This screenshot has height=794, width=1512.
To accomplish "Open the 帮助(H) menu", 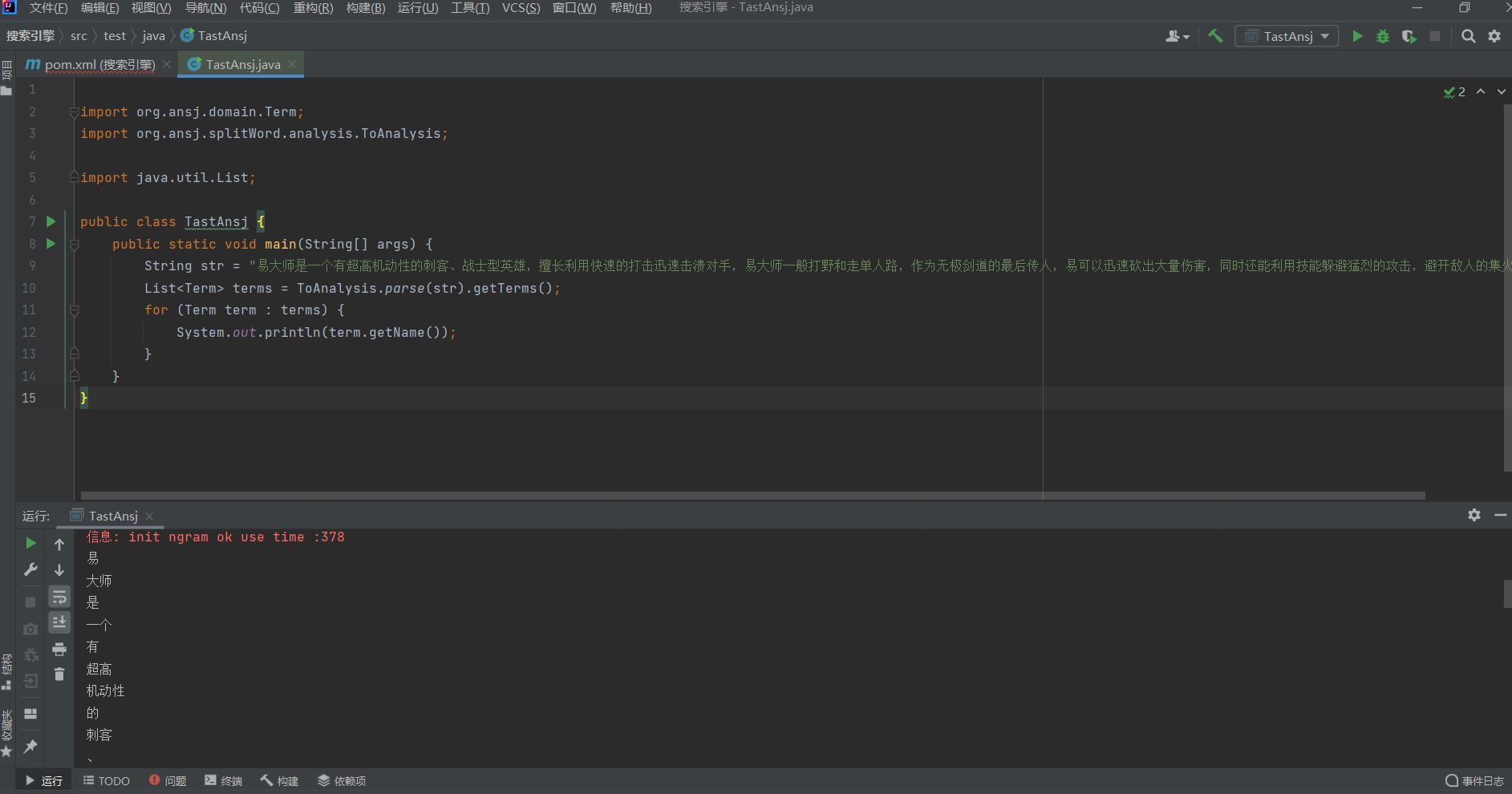I will (x=630, y=8).
